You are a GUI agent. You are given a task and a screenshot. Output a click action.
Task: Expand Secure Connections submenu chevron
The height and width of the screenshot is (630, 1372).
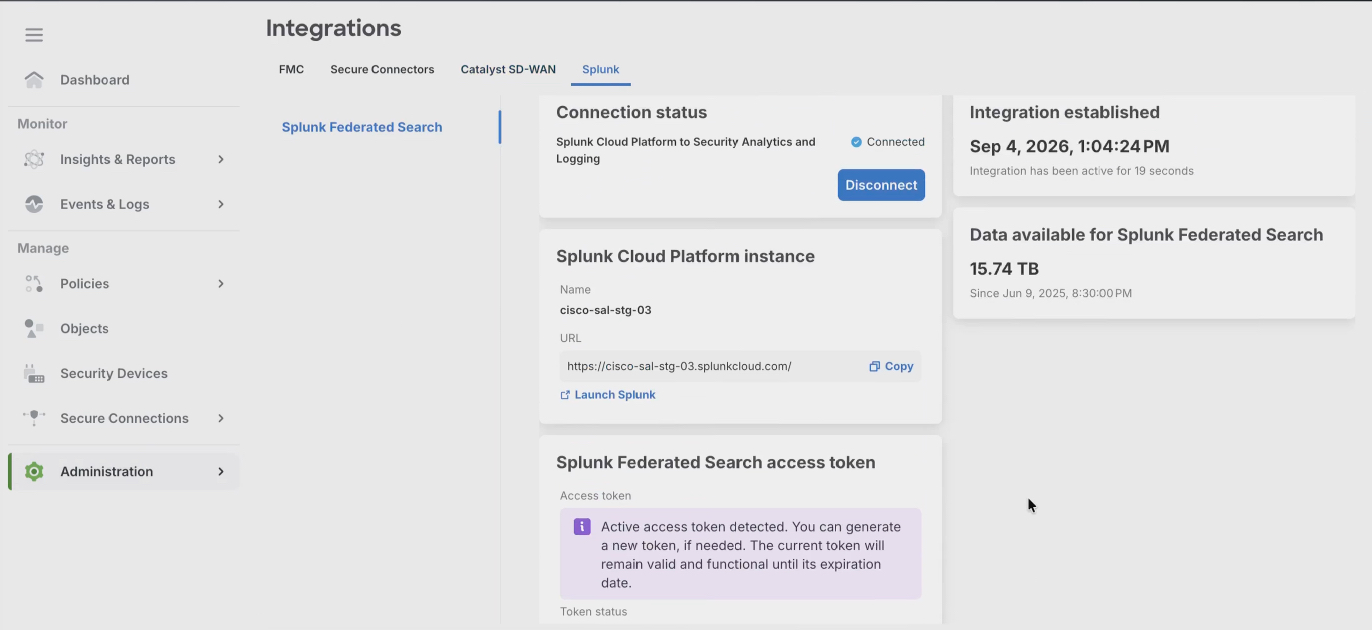click(221, 418)
